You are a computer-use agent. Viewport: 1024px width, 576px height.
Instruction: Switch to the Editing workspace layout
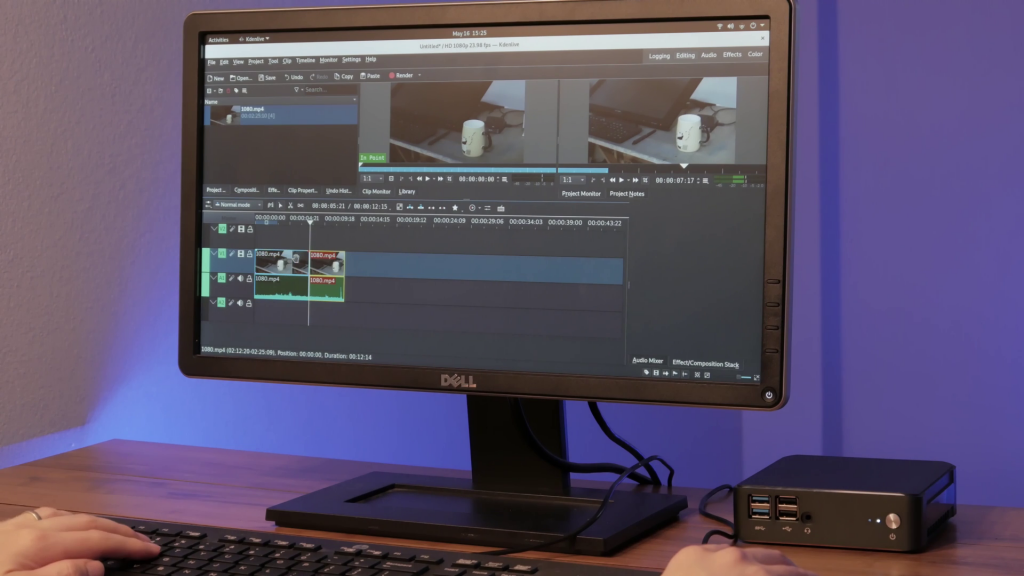coord(685,56)
